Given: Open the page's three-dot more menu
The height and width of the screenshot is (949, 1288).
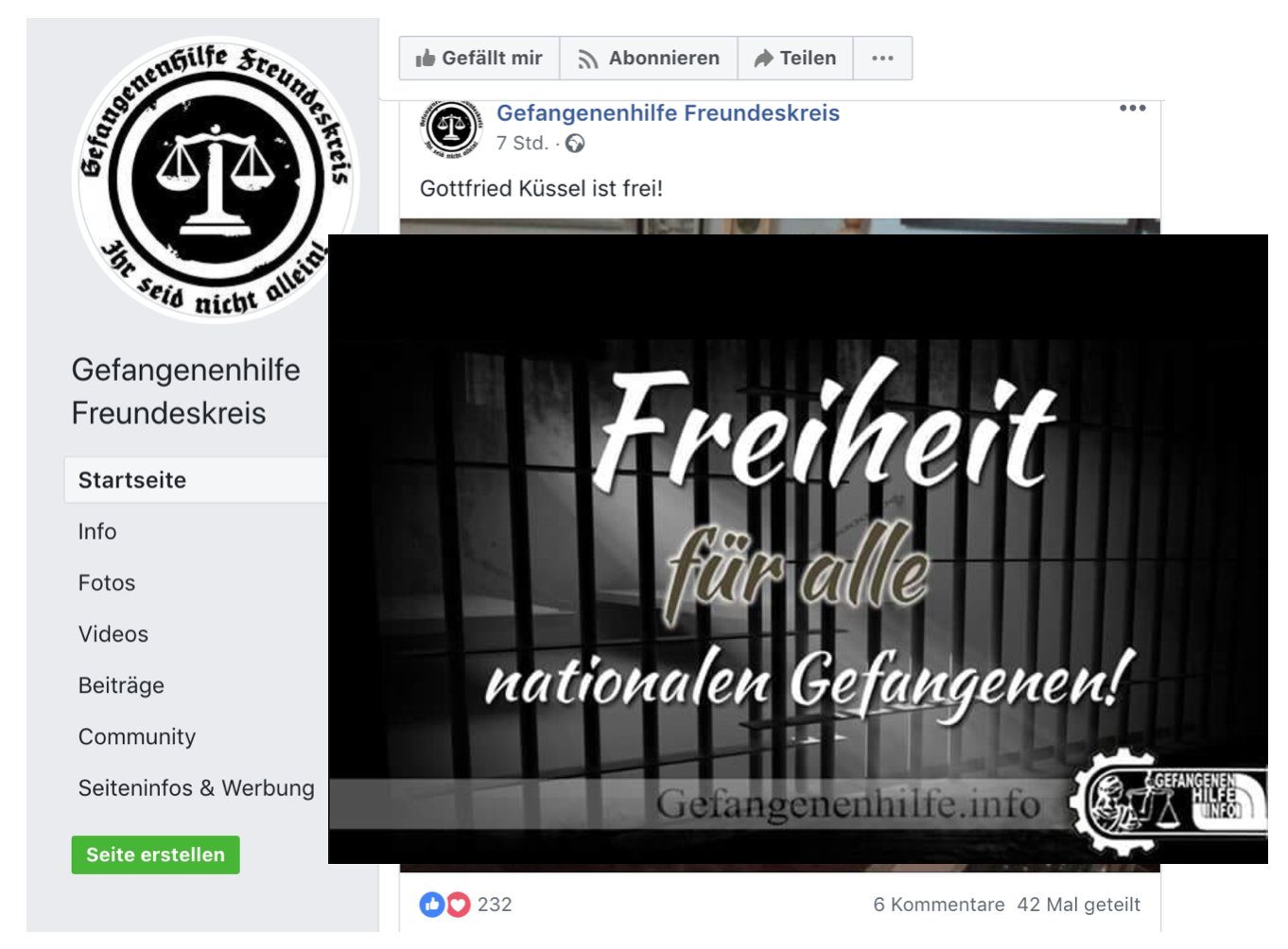Looking at the screenshot, I should tap(882, 59).
